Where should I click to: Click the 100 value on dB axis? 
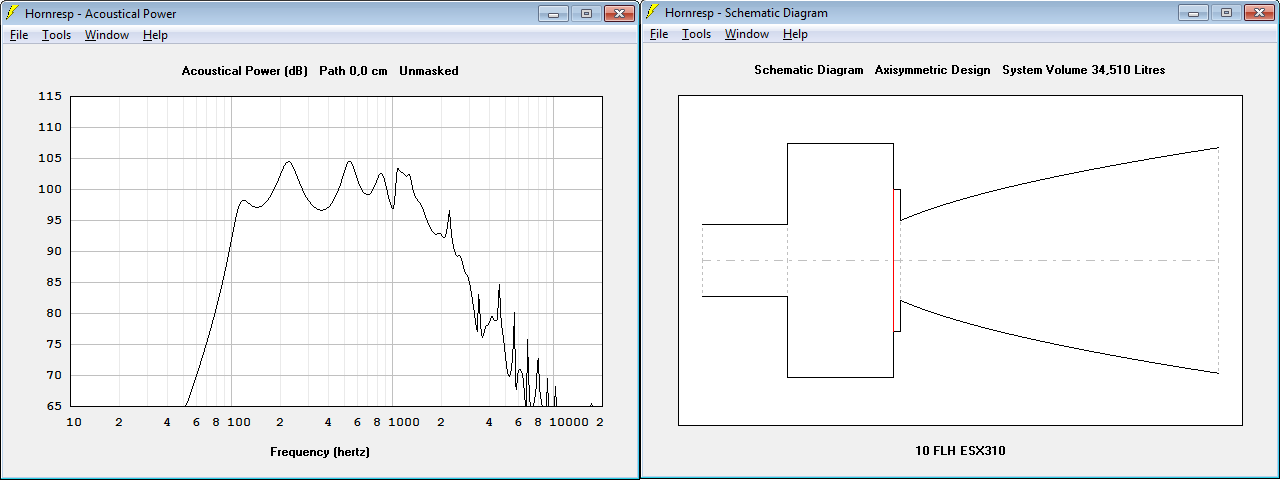[51, 189]
